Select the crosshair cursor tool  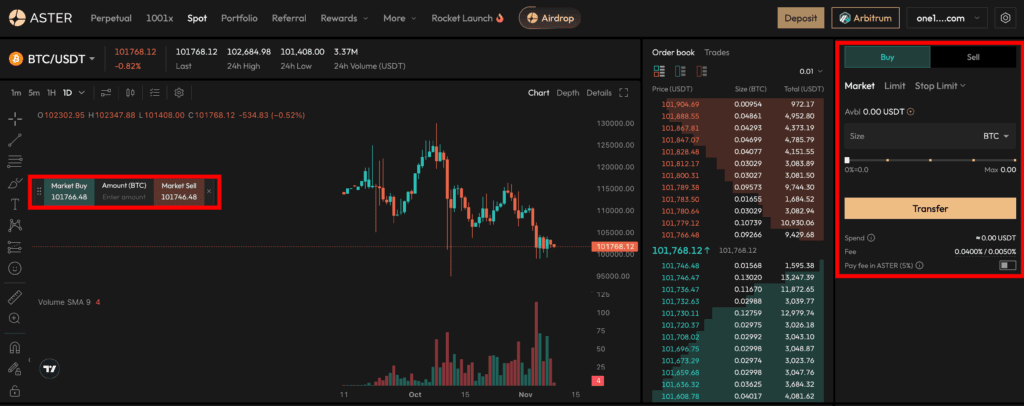(x=15, y=118)
